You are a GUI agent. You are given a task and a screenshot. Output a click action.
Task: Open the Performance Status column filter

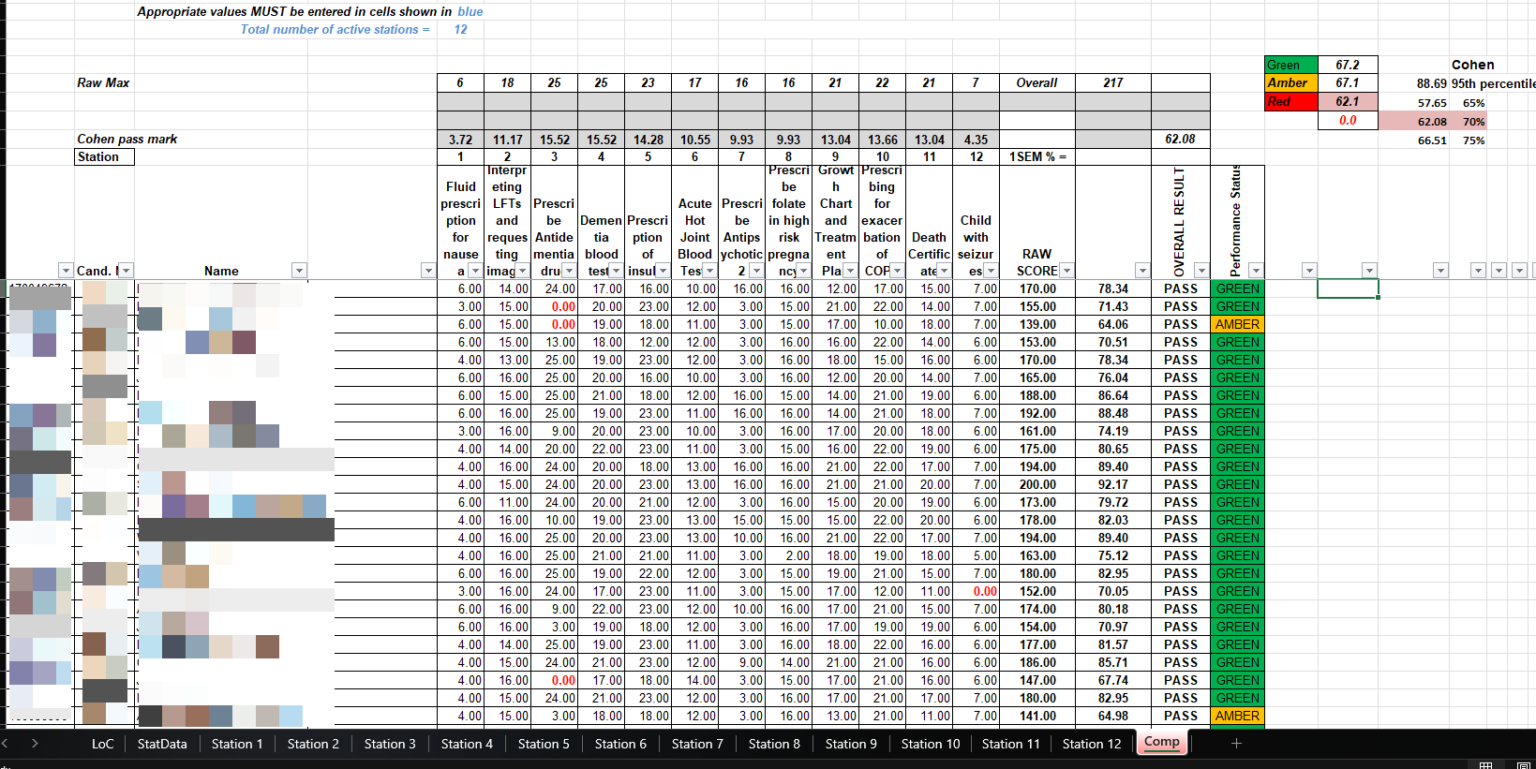1255,270
